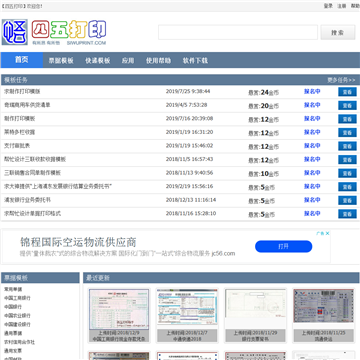This screenshot has width=360, height=360.
Task: Select 中国银行 in the sidebar category list
Action: click(x=13, y=307)
